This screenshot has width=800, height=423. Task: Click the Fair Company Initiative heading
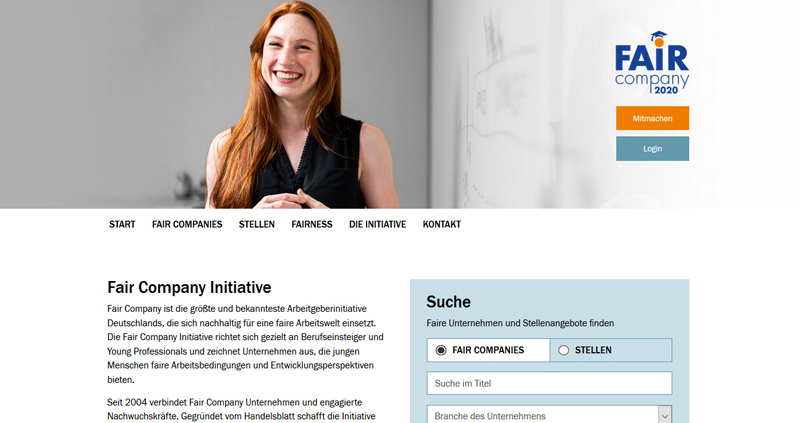tap(189, 287)
